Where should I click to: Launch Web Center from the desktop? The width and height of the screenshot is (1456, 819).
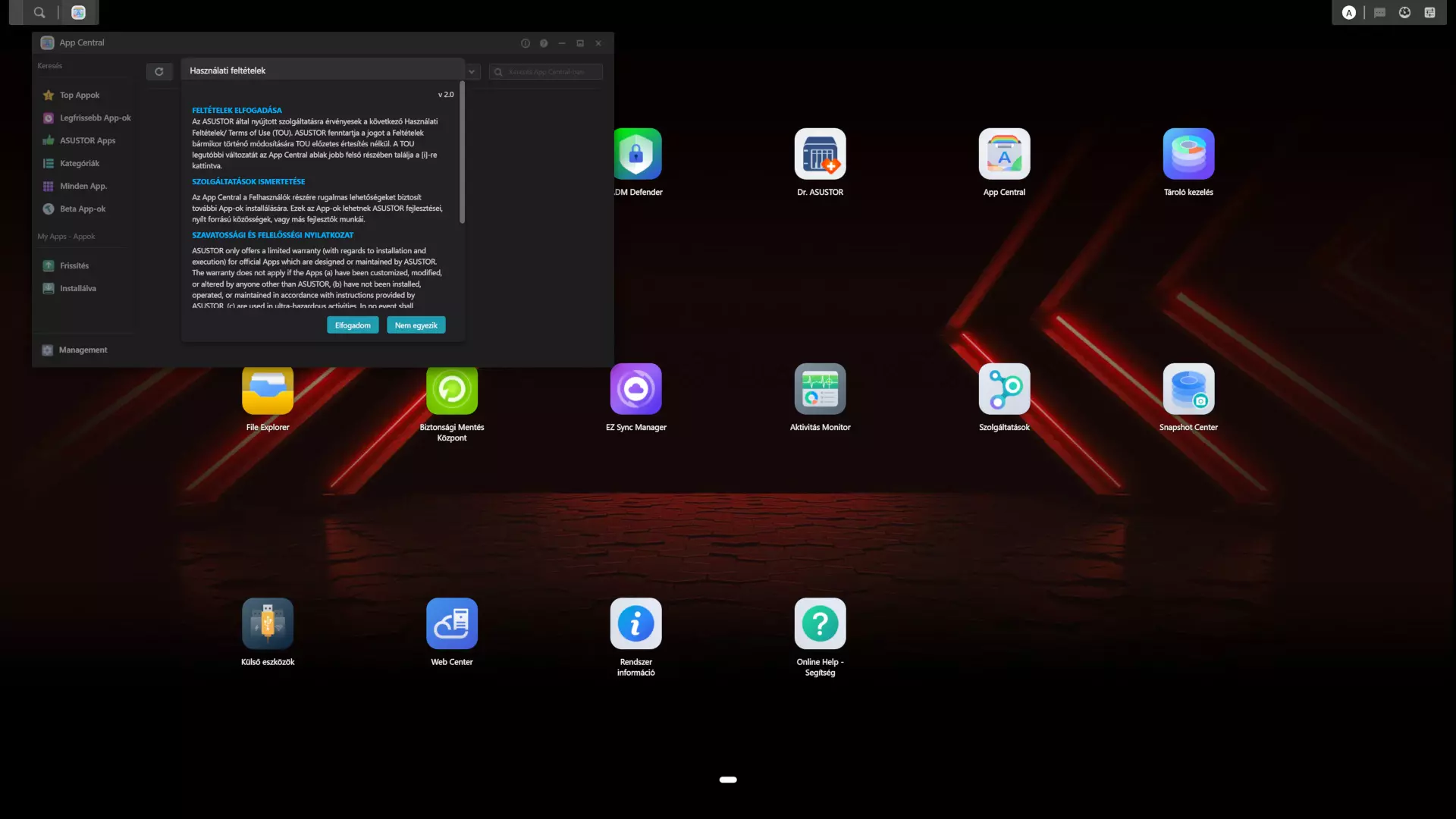coord(452,623)
